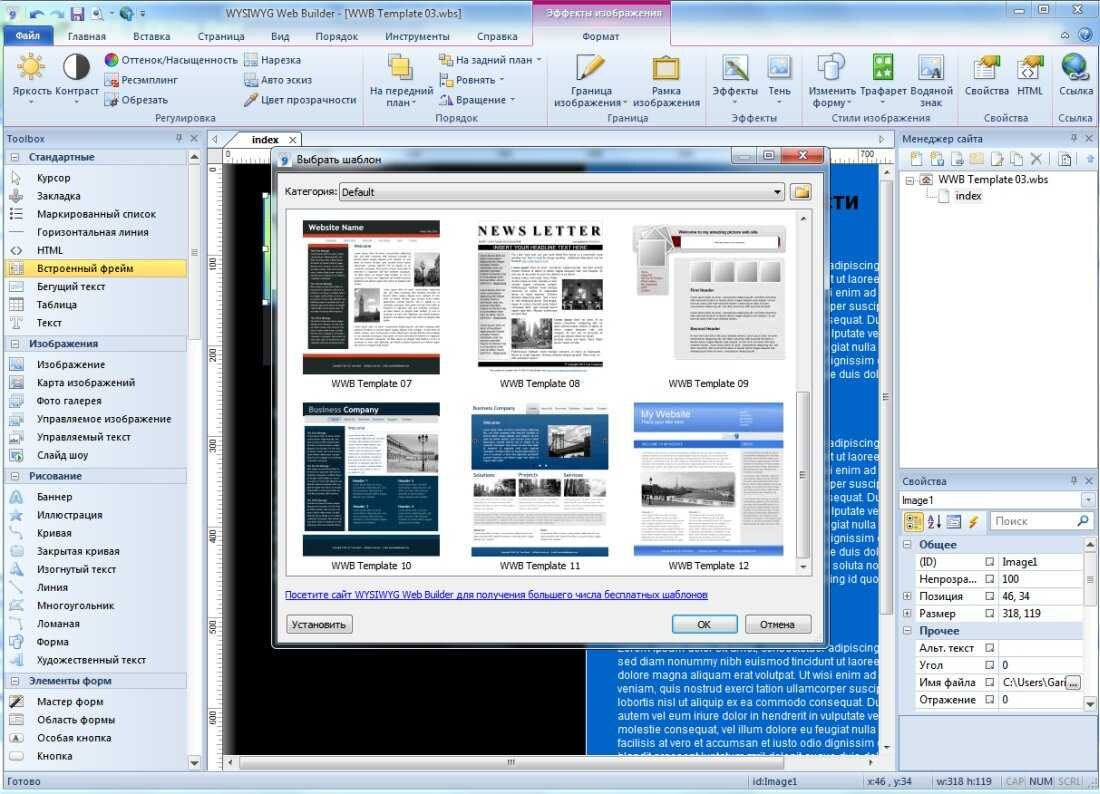The width and height of the screenshot is (1100, 794).
Task: Switch to the Страница ribbon tab
Action: tap(221, 36)
